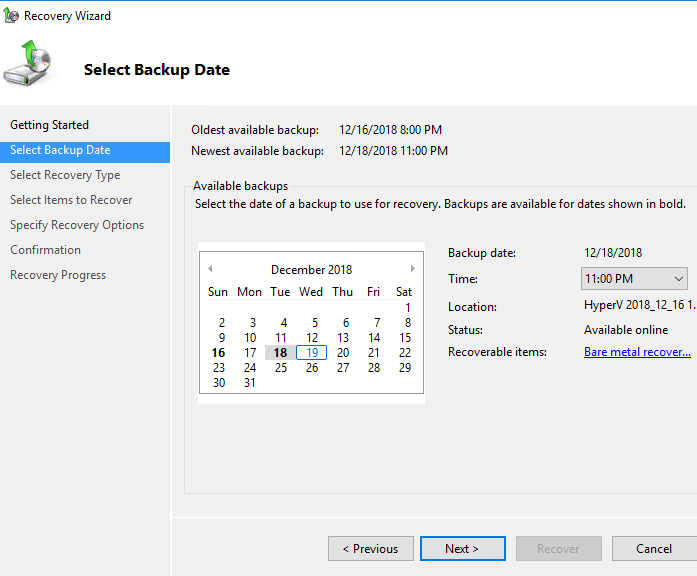
Task: Select December 16 in calendar
Action: (x=218, y=353)
